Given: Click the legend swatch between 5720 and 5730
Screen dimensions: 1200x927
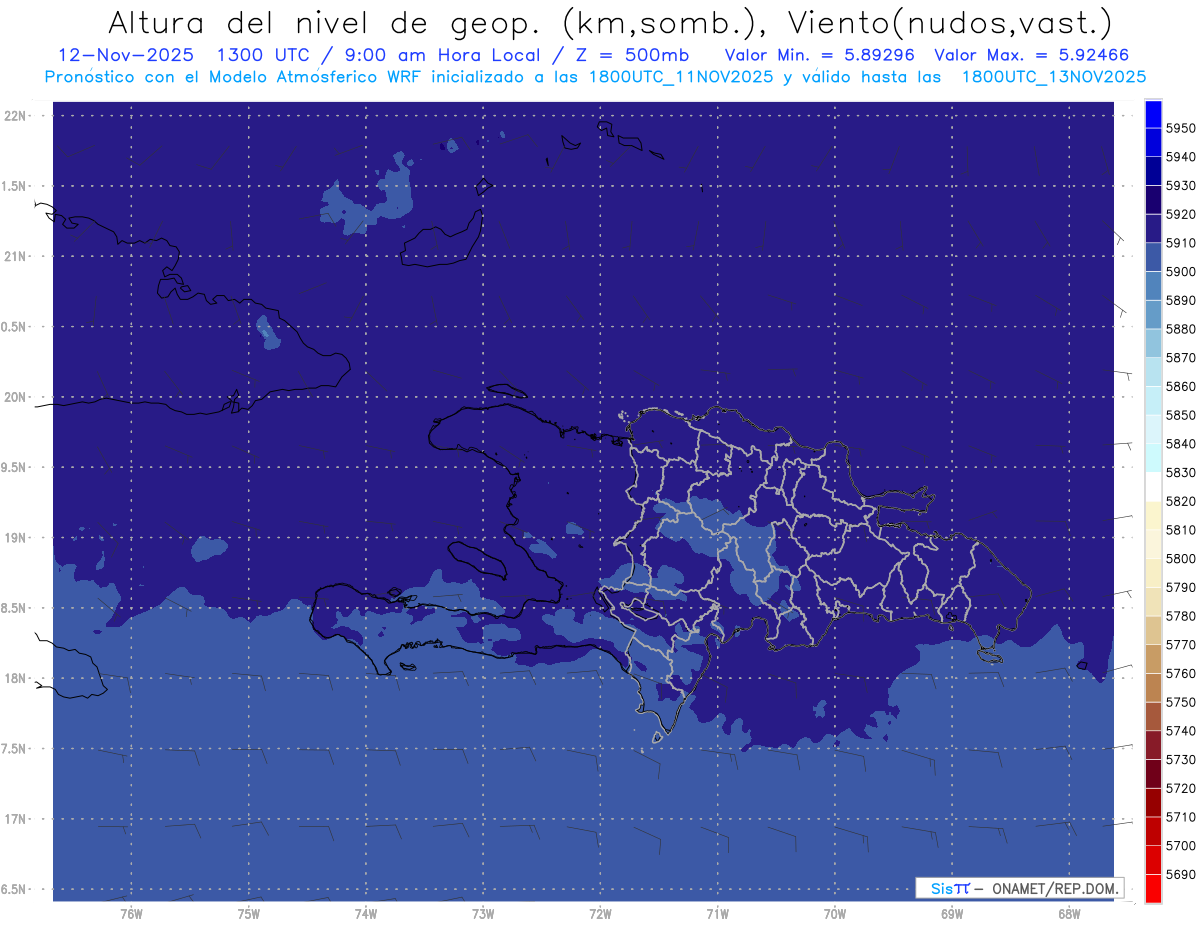Looking at the screenshot, I should 1153,774.
